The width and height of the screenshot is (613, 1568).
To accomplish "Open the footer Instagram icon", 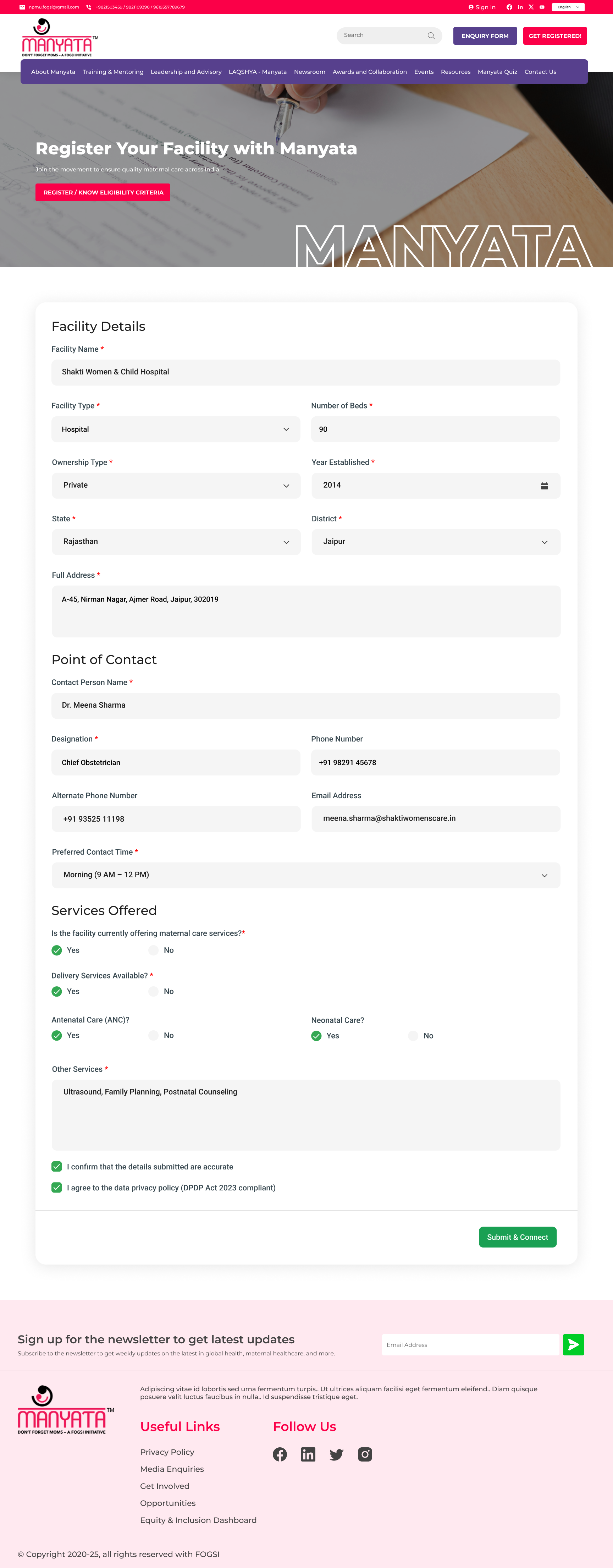I will pyautogui.click(x=365, y=1454).
